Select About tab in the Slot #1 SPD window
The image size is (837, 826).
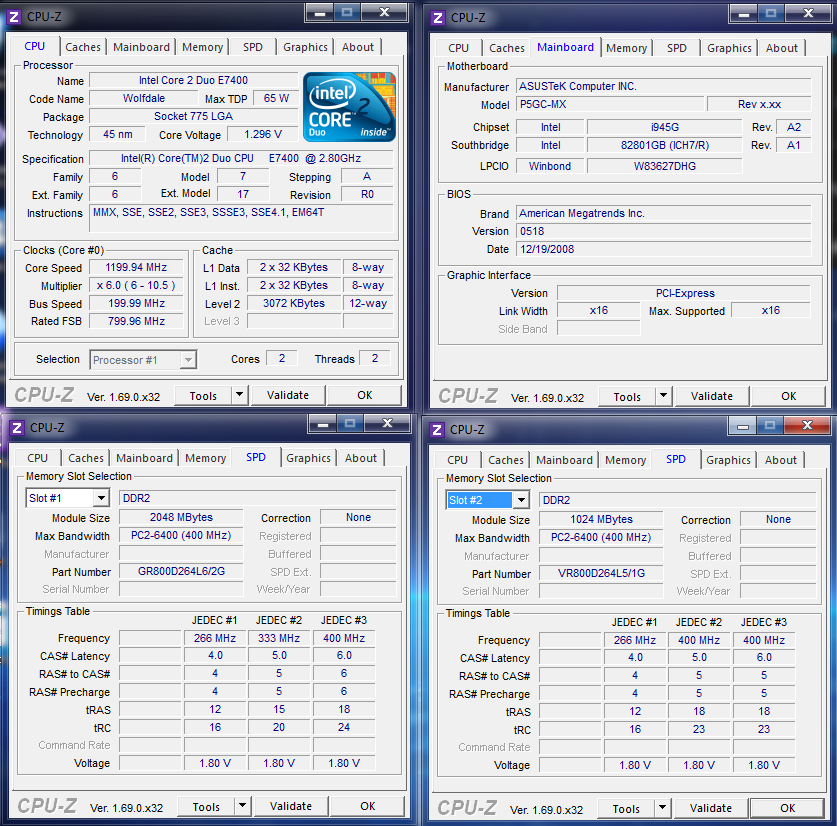[x=361, y=458]
